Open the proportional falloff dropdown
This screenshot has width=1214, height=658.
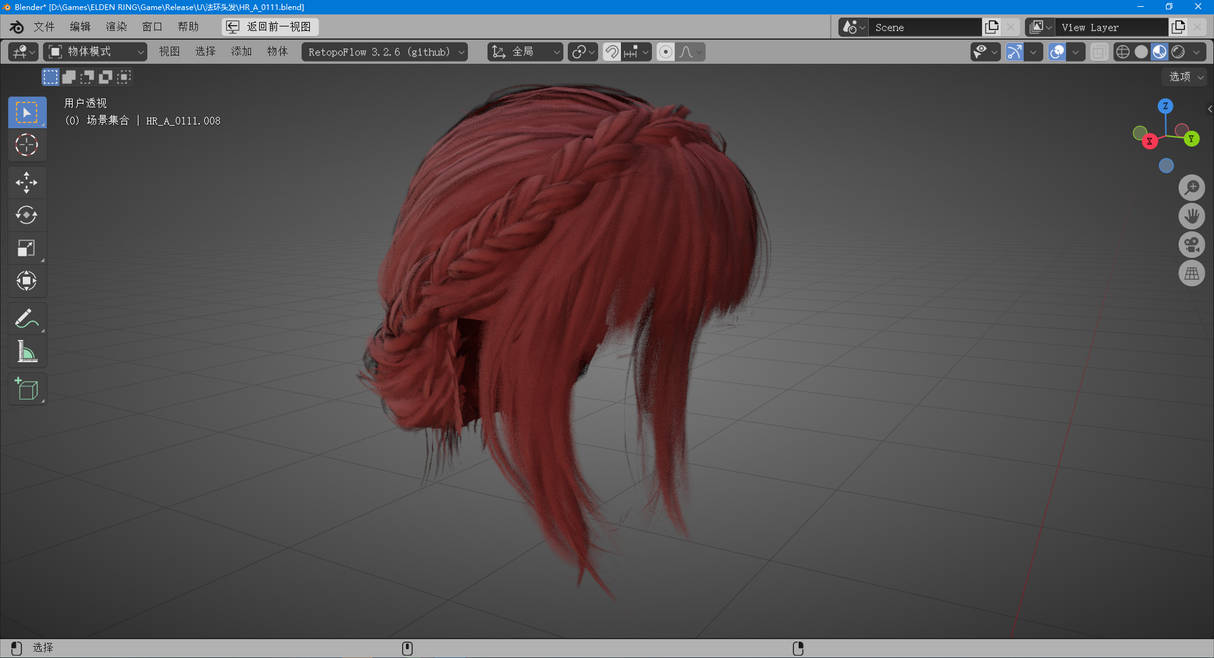coord(691,52)
